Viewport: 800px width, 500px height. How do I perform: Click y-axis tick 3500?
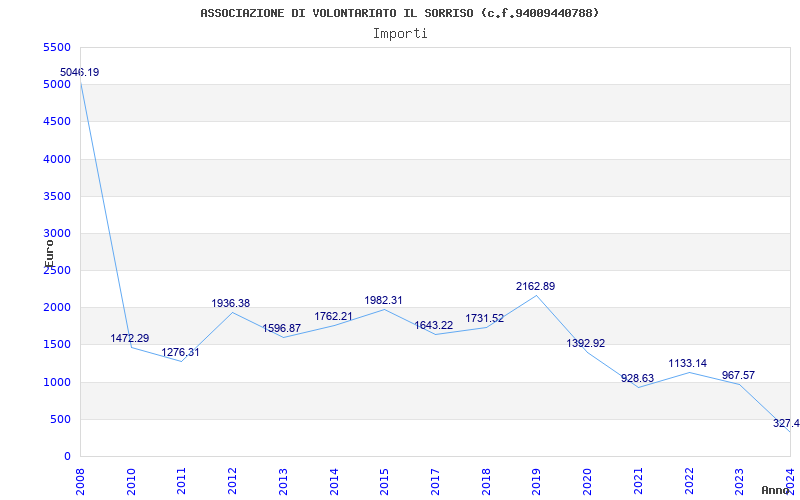[x=57, y=196]
